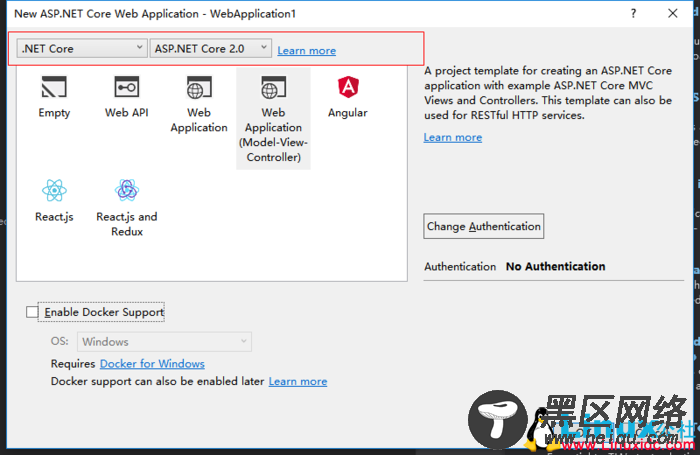The height and width of the screenshot is (455, 700).
Task: Open the Docker for Windows link
Action: pyautogui.click(x=152, y=364)
